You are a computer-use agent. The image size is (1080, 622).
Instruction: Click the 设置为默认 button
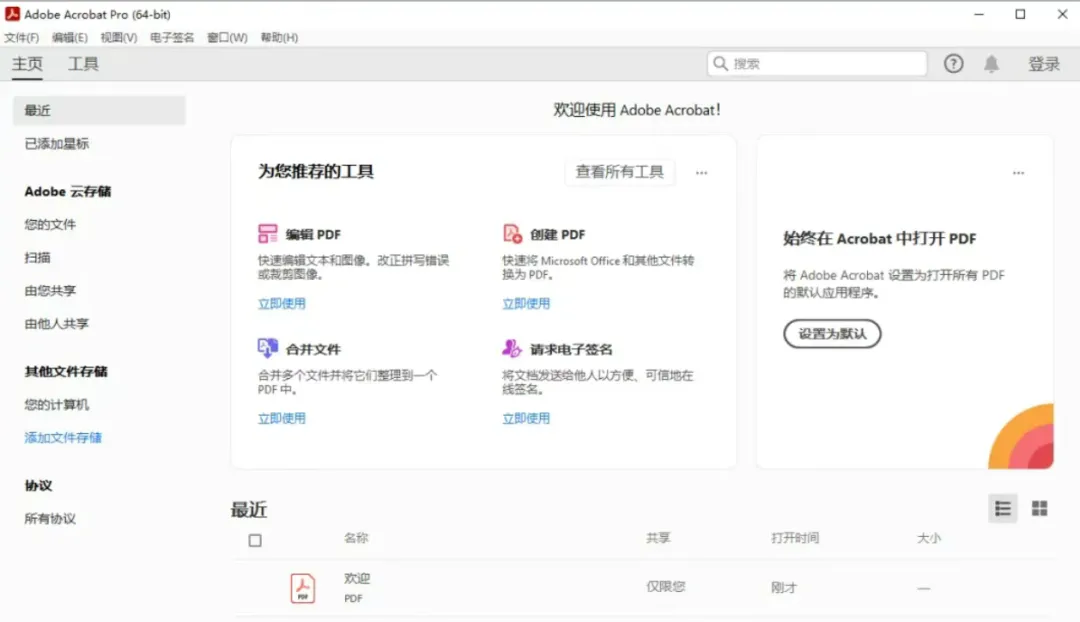(x=832, y=333)
